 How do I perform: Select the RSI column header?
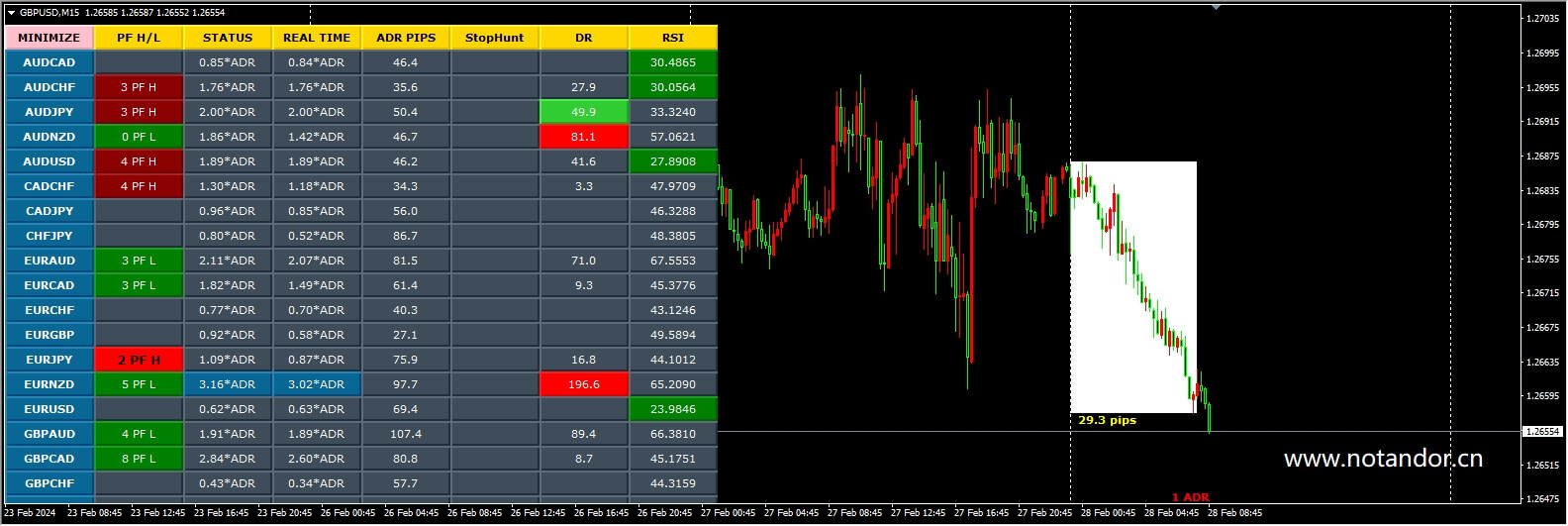(x=673, y=38)
